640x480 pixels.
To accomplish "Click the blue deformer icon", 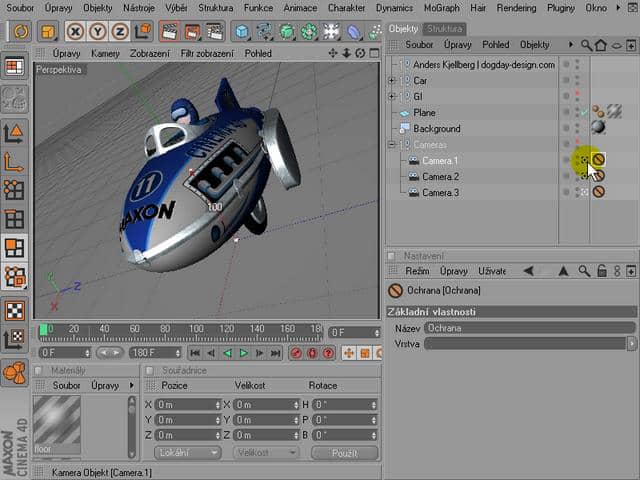I will [354, 31].
